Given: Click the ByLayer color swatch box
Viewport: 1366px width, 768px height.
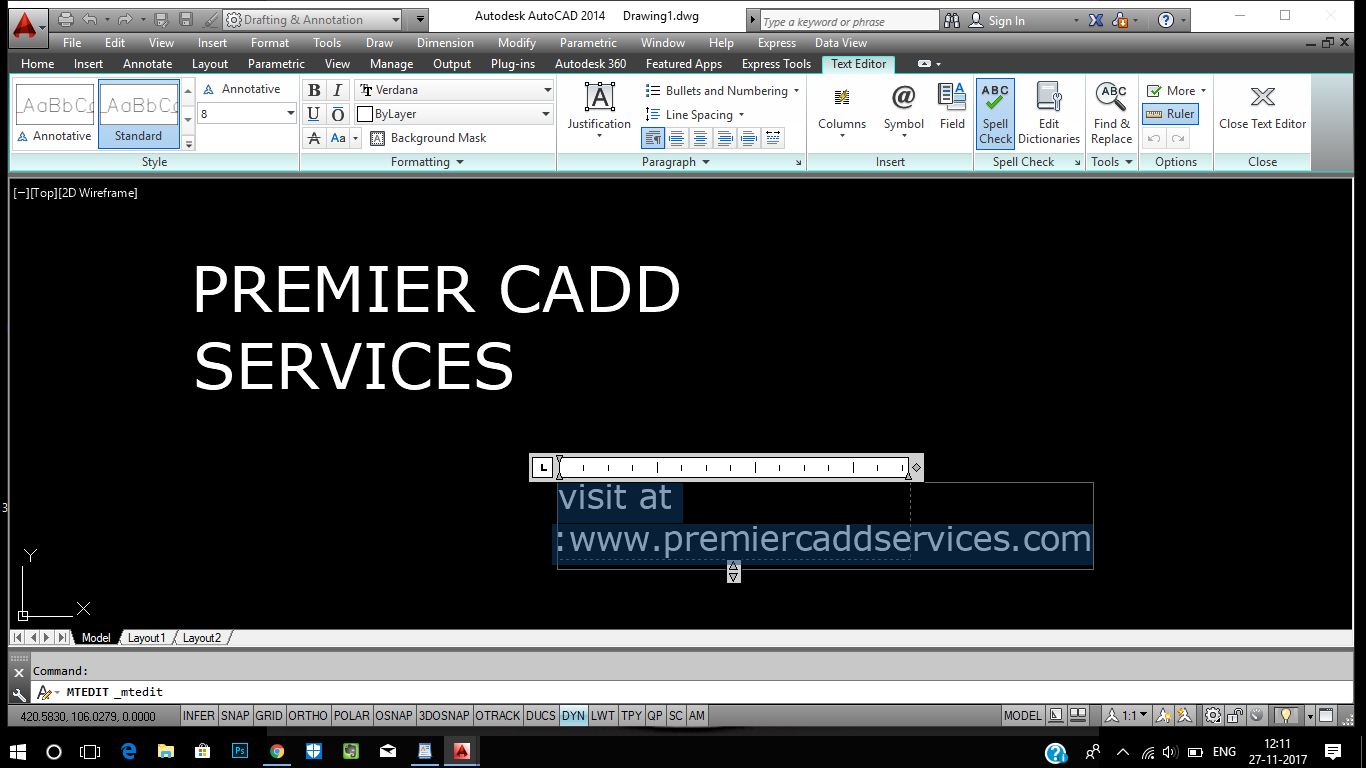Looking at the screenshot, I should click(x=365, y=114).
